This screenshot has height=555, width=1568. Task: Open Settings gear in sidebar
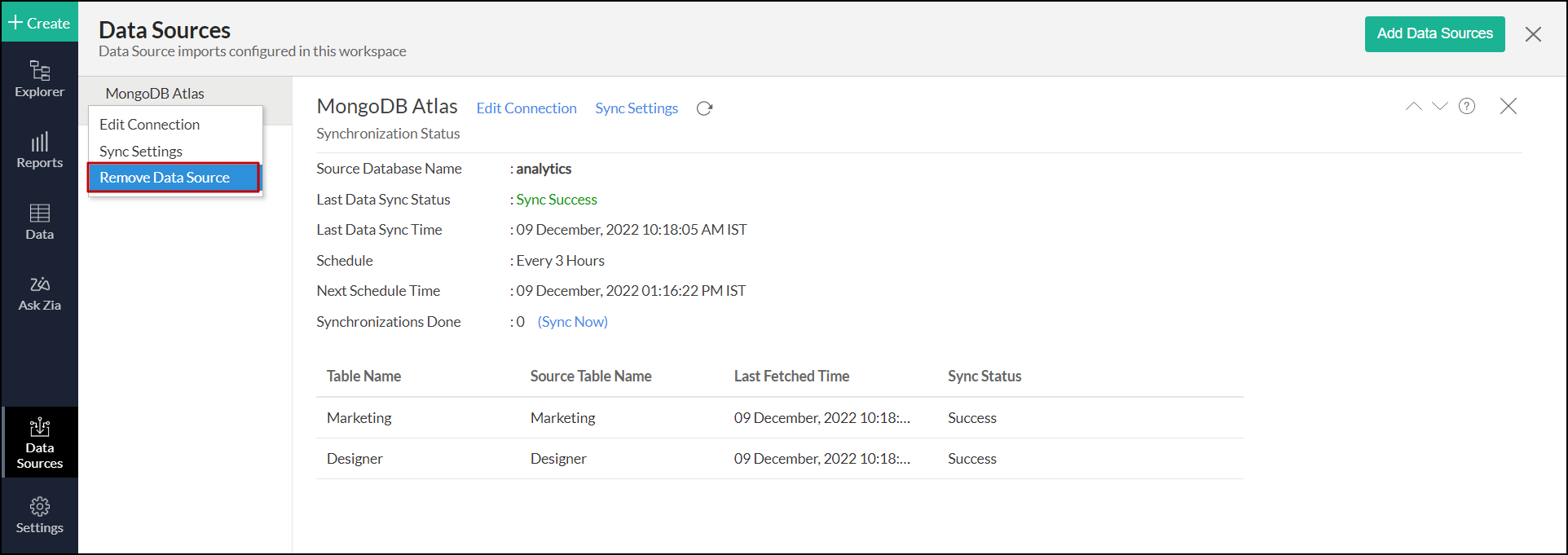(x=39, y=515)
